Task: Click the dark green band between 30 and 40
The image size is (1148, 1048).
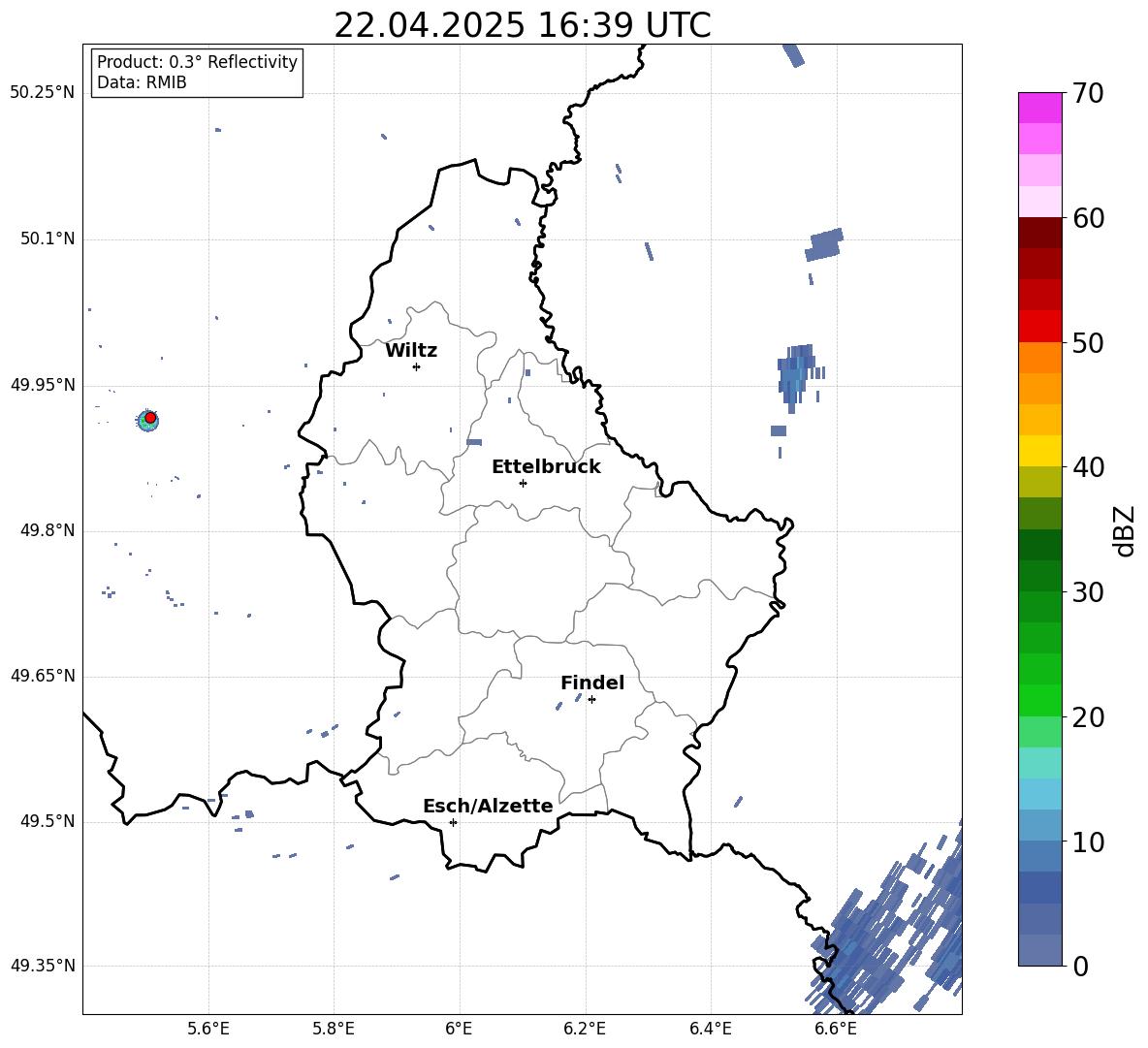Action: (x=1039, y=545)
